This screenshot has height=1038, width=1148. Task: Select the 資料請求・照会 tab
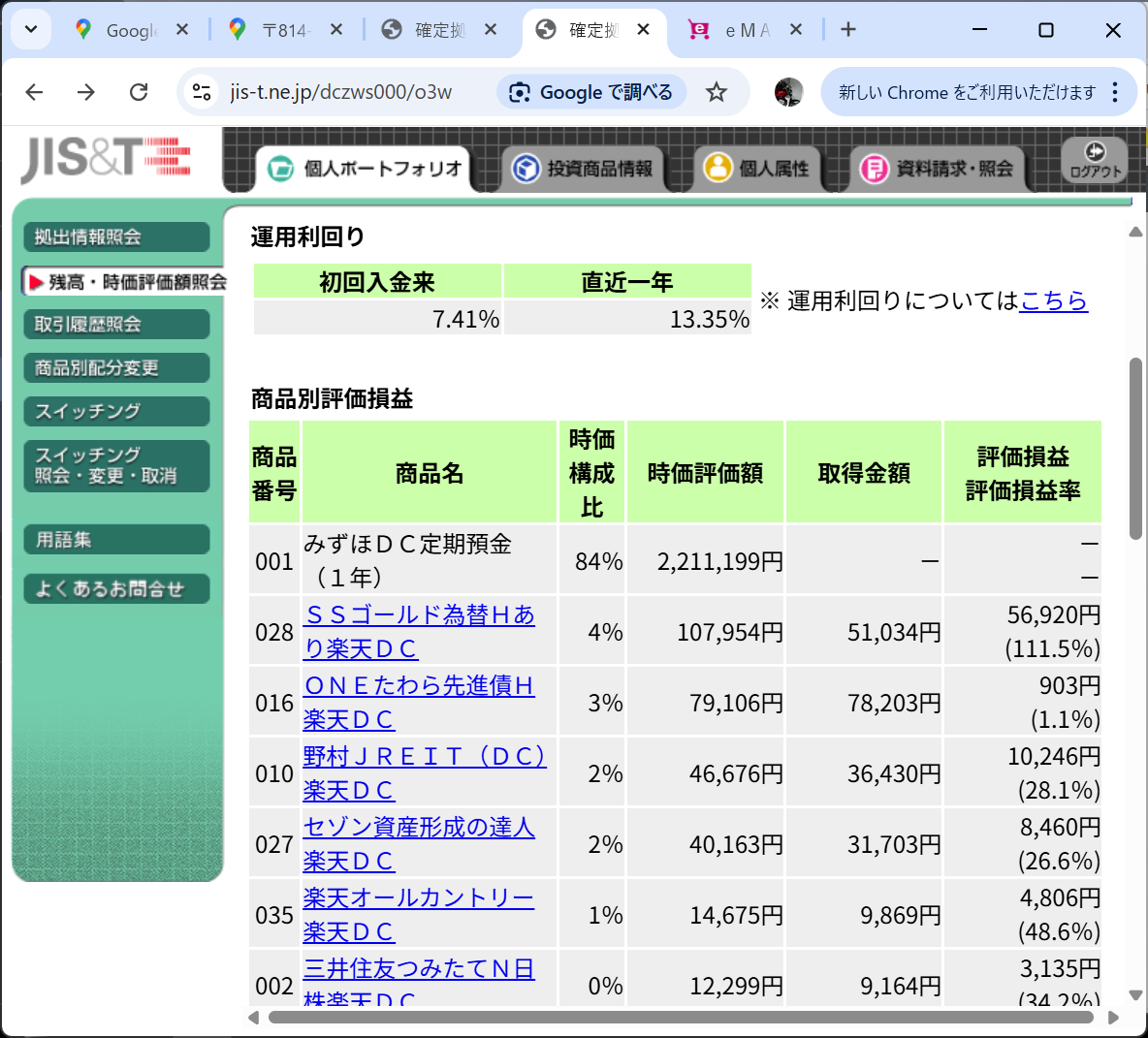point(937,169)
